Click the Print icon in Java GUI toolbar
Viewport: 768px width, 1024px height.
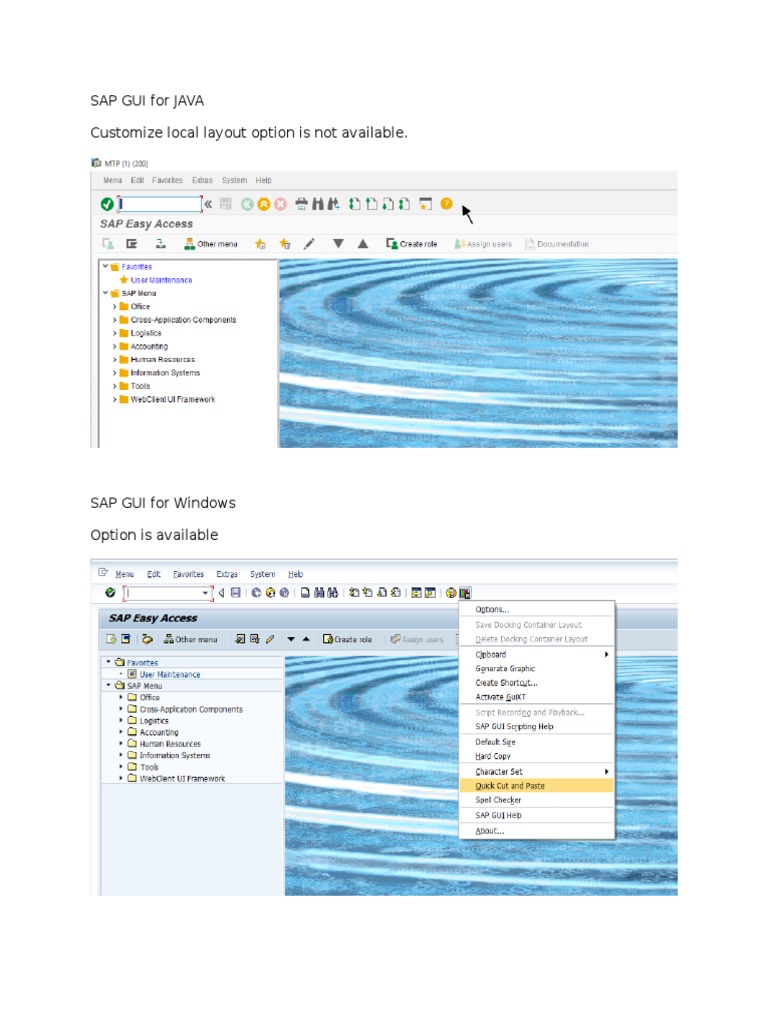(x=301, y=204)
